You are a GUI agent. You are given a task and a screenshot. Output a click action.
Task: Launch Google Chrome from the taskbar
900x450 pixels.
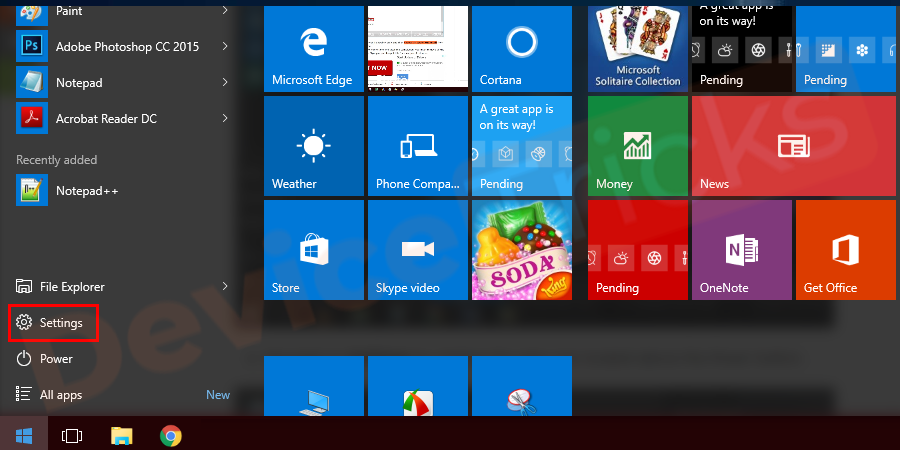tap(171, 436)
